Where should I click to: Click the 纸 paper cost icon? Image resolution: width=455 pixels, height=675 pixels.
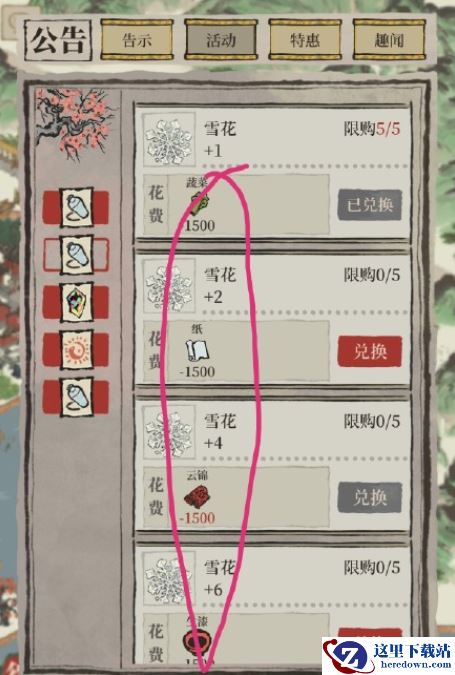[197, 350]
